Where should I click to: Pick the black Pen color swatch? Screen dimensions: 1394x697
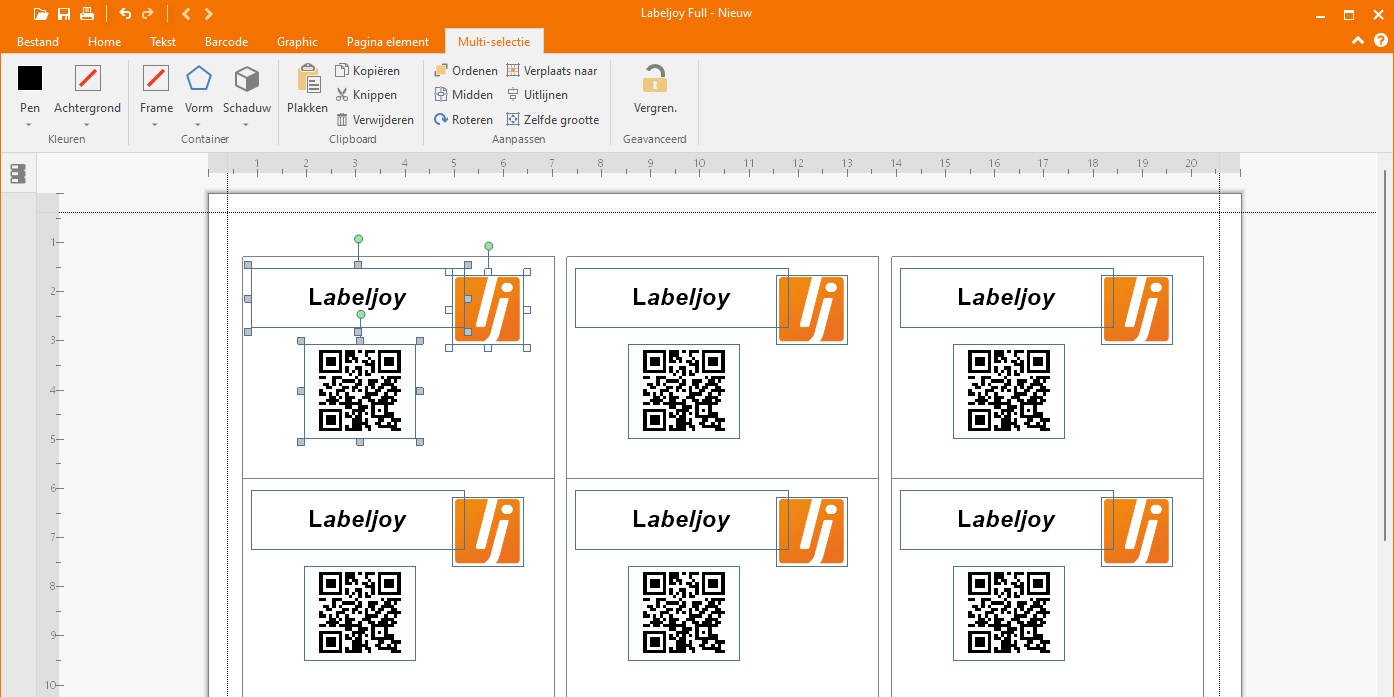[x=30, y=78]
